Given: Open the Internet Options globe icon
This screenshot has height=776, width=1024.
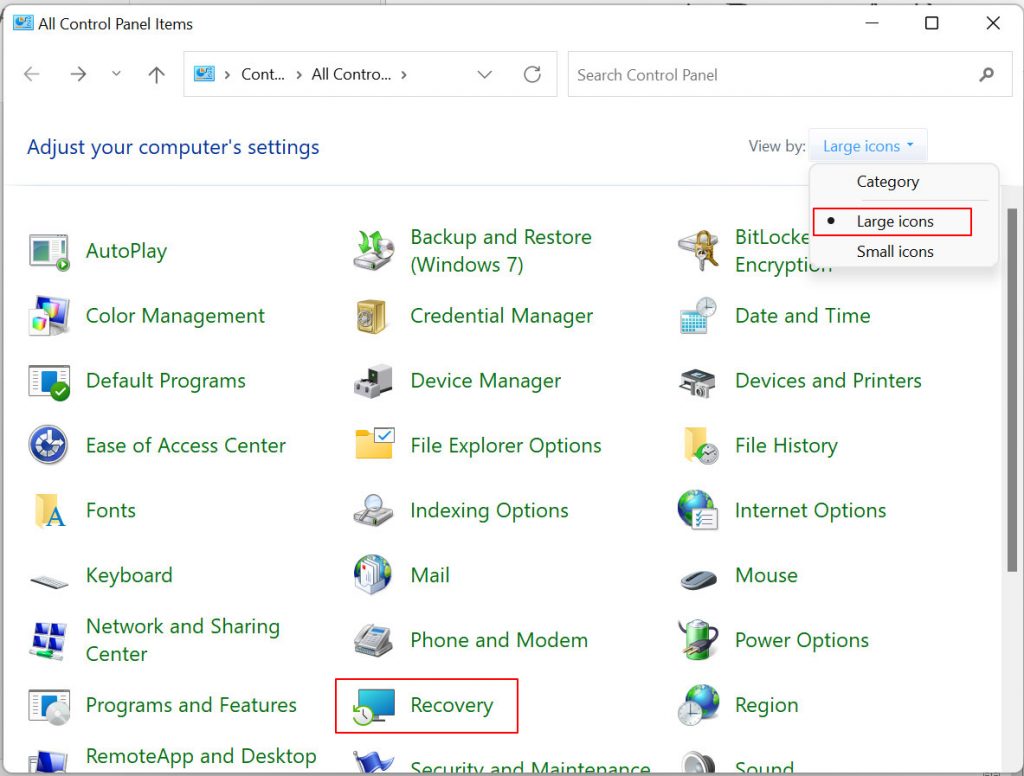Looking at the screenshot, I should pyautogui.click(x=698, y=509).
